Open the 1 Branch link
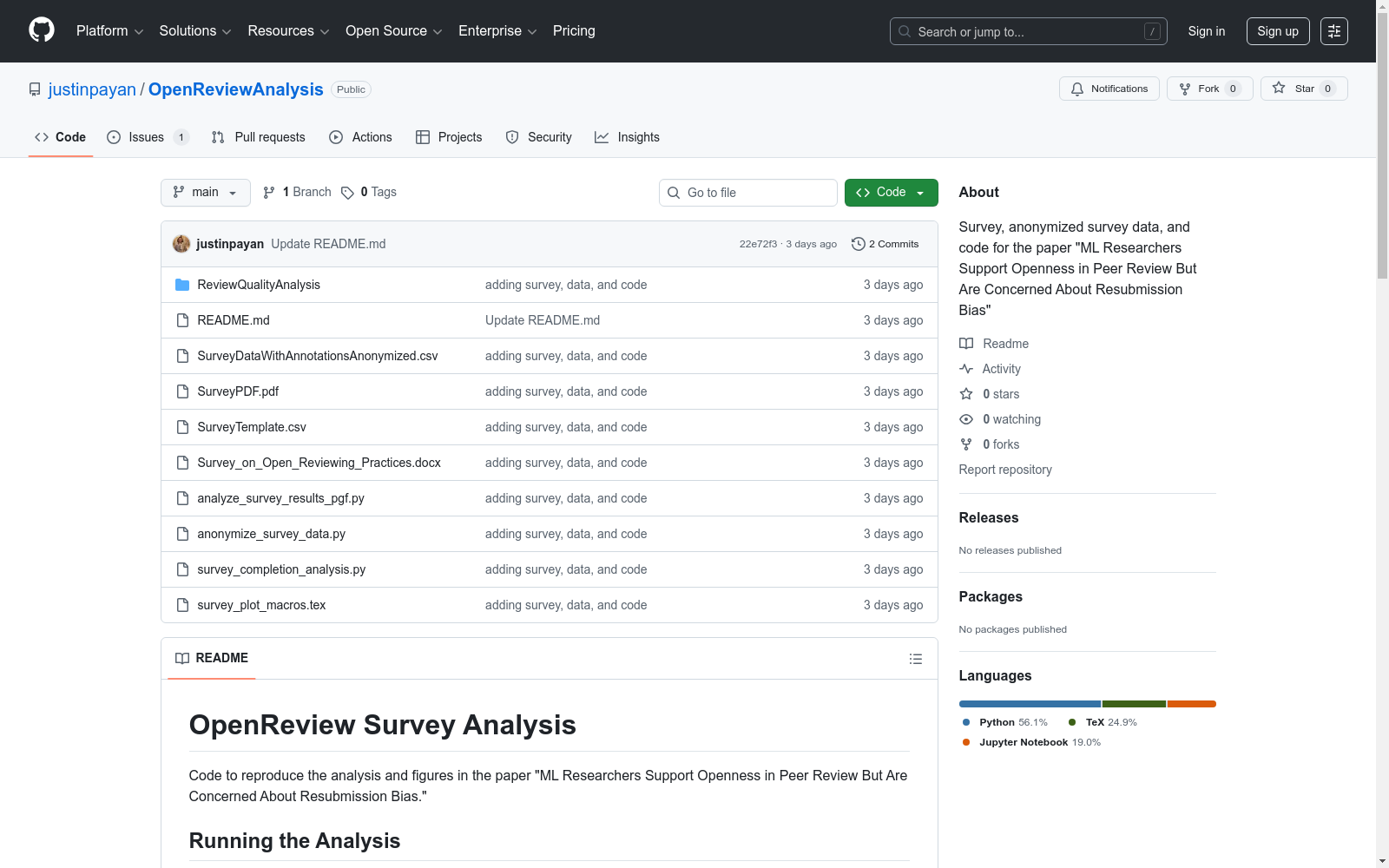Screen dimensions: 1389x868 coord(297,193)
